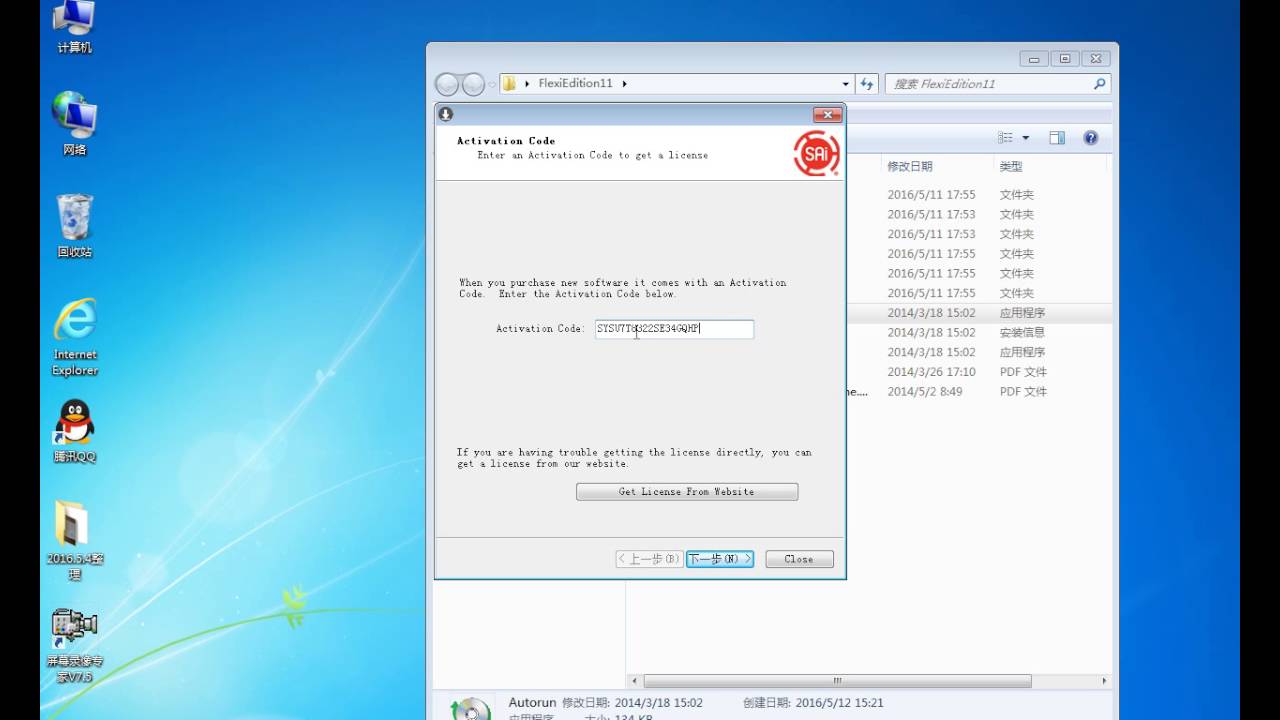The image size is (1280, 720).
Task: Click the magnifier icon in the Explorer search box
Action: point(1099,84)
